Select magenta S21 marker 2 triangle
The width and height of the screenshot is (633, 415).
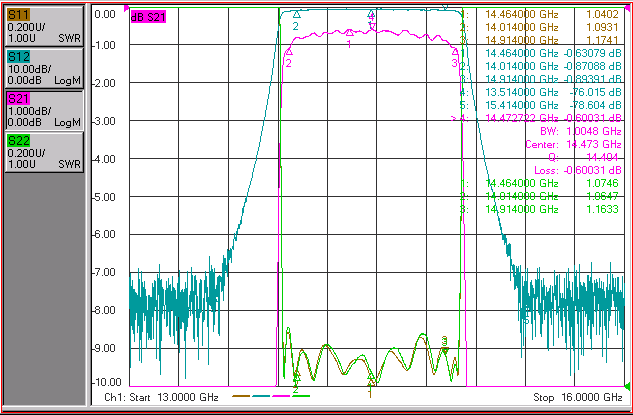click(x=289, y=52)
